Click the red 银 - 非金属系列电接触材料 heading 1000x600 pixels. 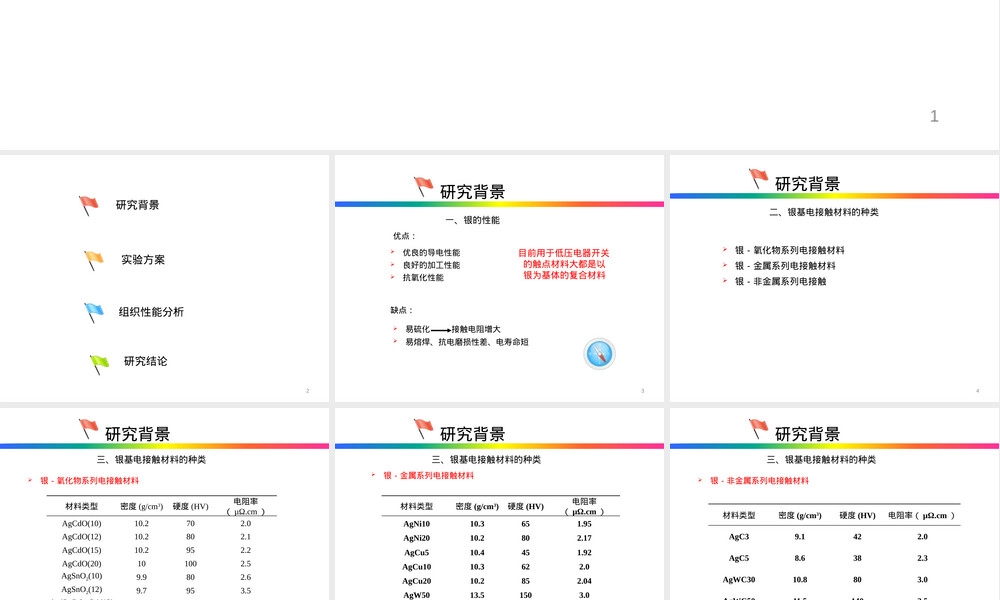[x=760, y=481]
